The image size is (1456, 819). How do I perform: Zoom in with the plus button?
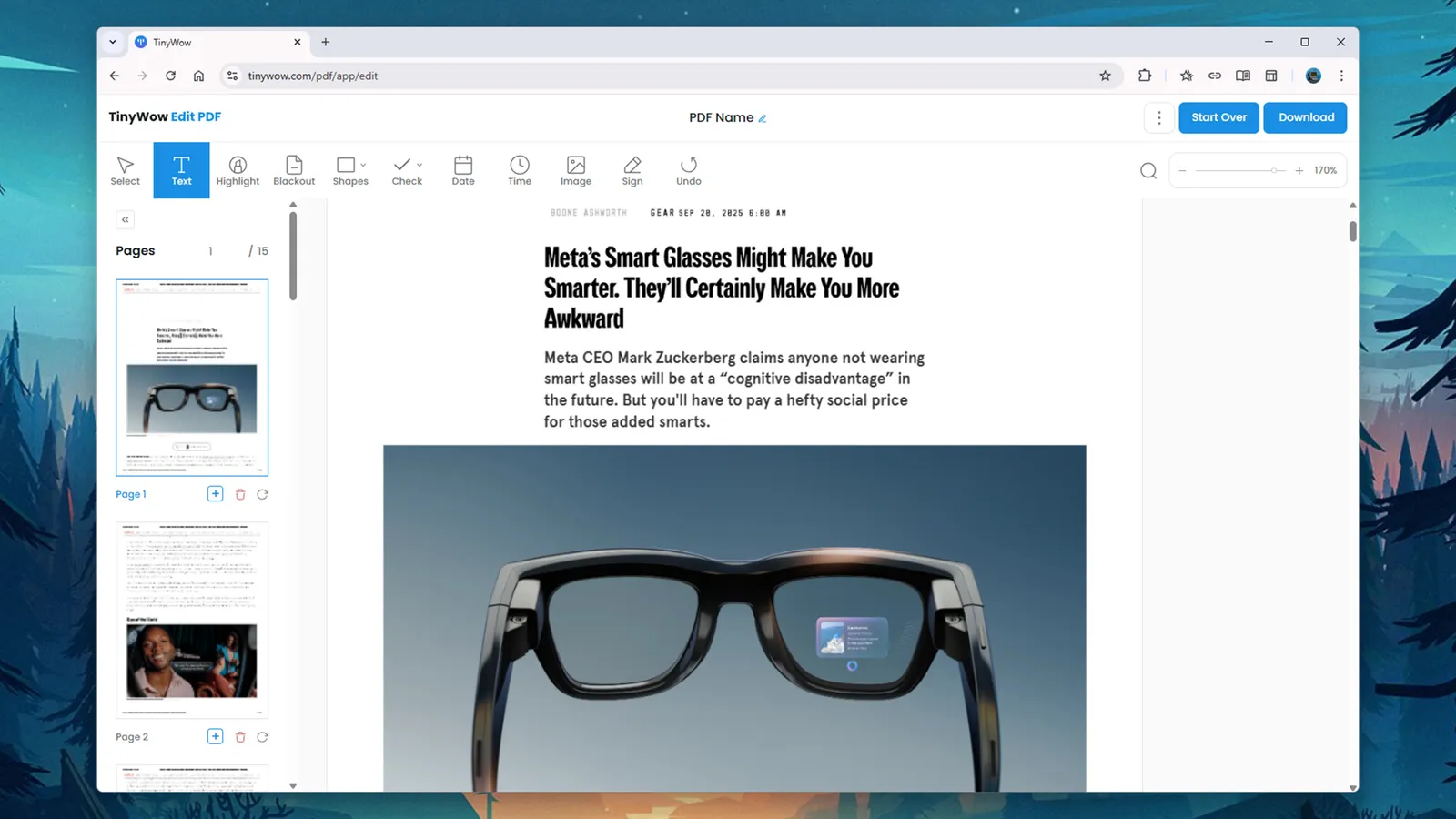point(1299,170)
